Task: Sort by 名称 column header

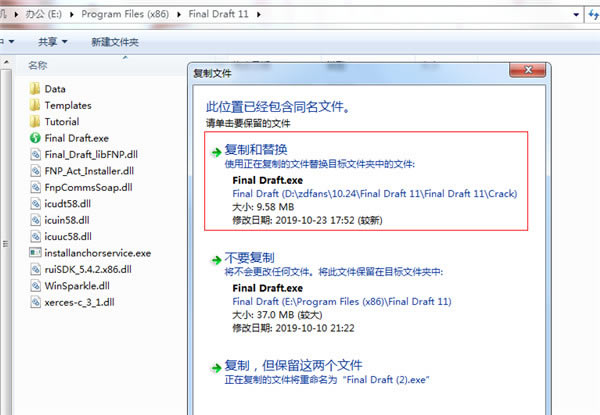Action: 38,65
